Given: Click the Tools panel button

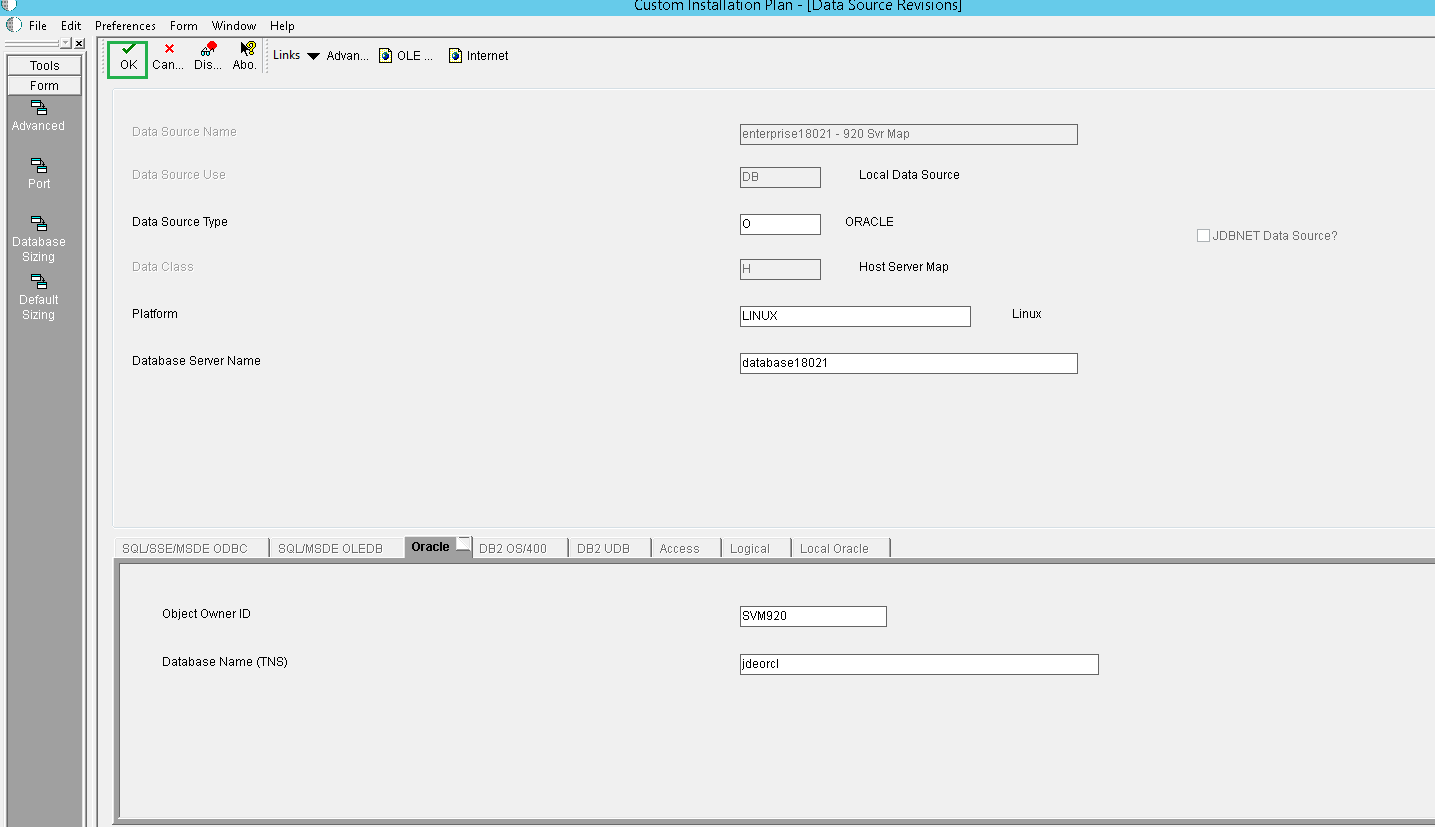Looking at the screenshot, I should (44, 64).
